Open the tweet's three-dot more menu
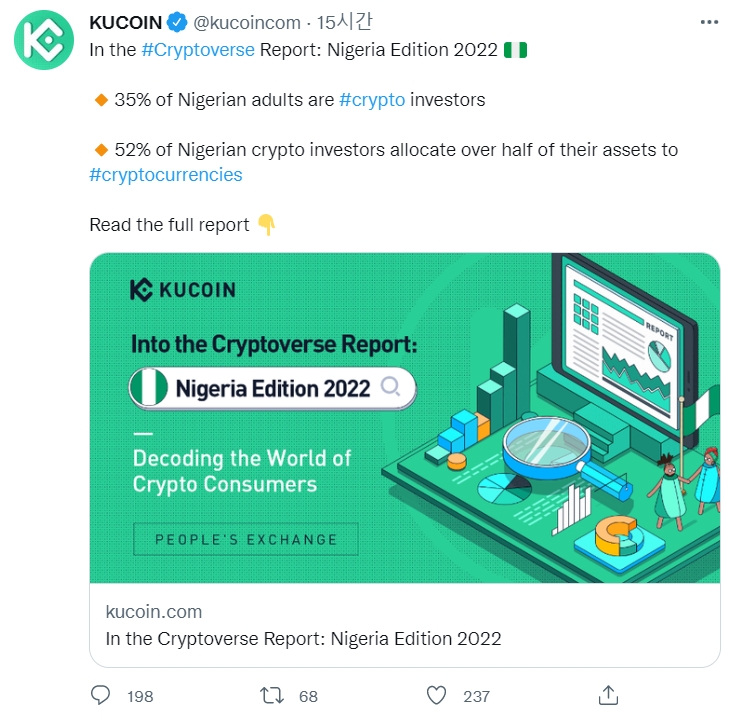 tap(709, 24)
